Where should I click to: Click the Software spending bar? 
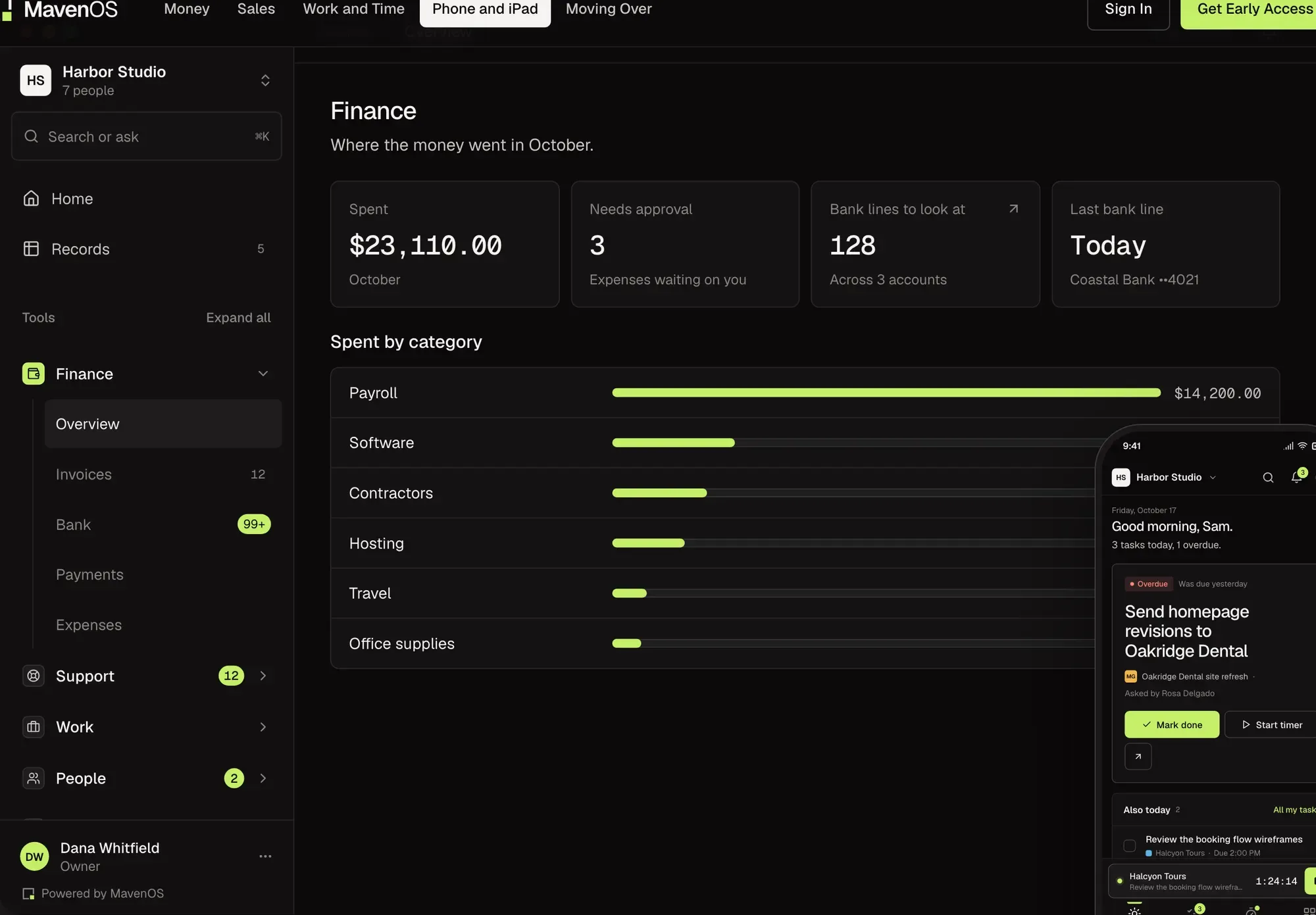coord(673,443)
